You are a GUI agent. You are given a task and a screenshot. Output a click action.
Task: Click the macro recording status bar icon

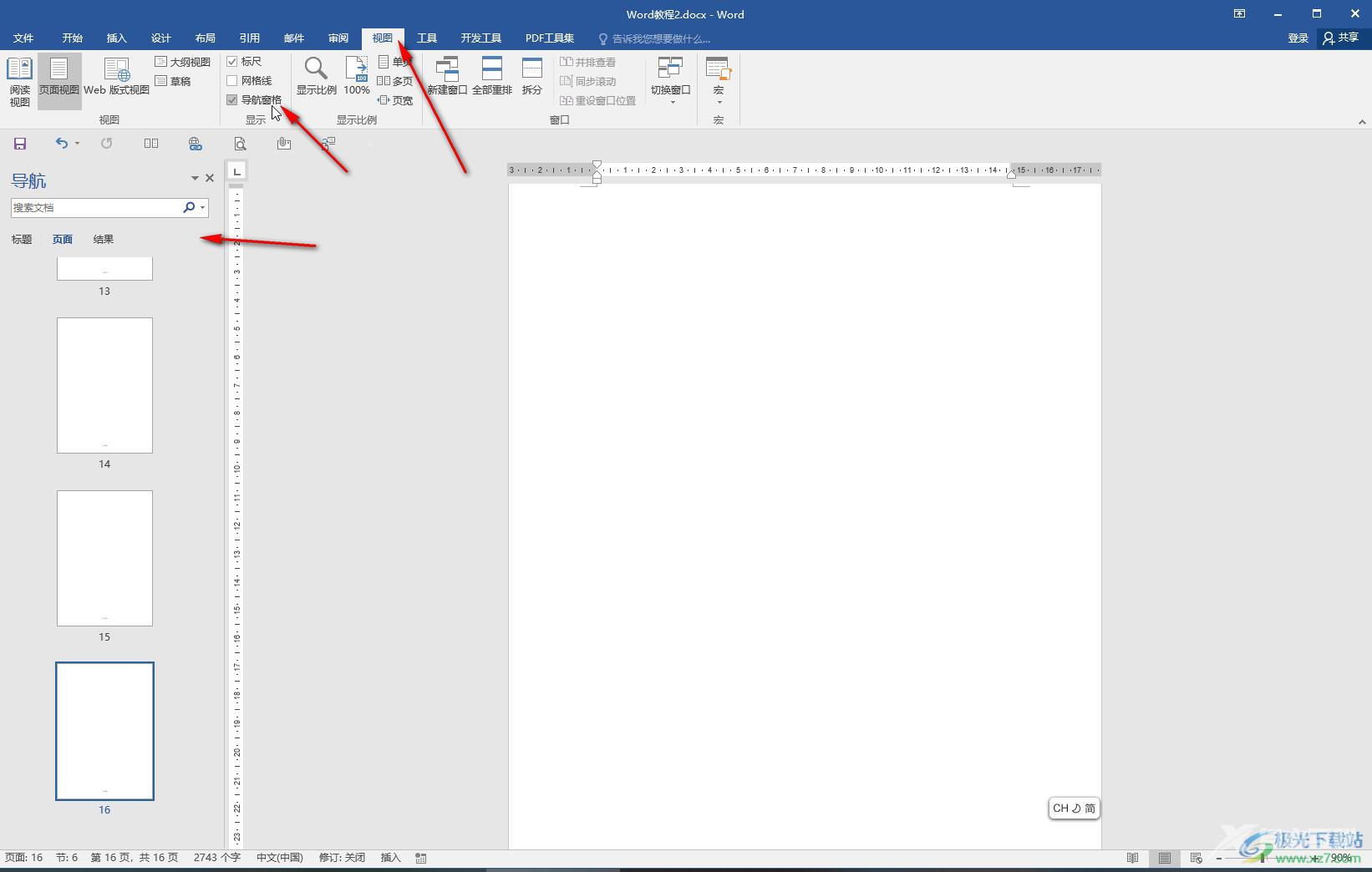[x=421, y=858]
